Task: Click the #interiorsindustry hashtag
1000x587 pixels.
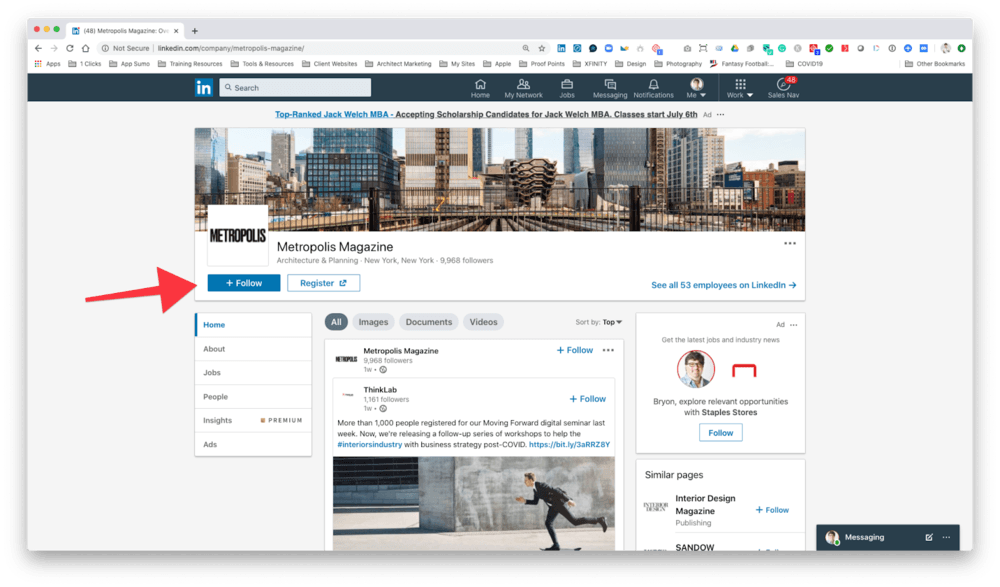Action: (x=369, y=445)
